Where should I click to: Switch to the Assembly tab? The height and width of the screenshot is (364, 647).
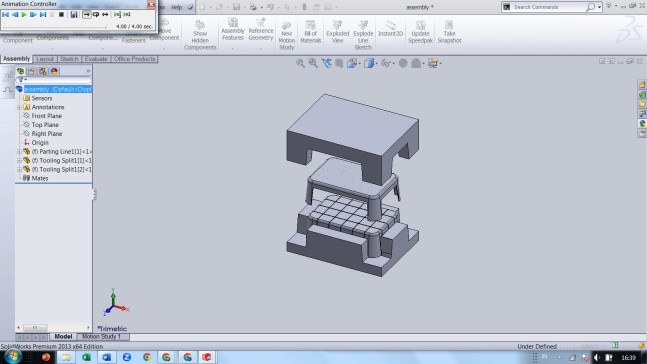coord(17,59)
